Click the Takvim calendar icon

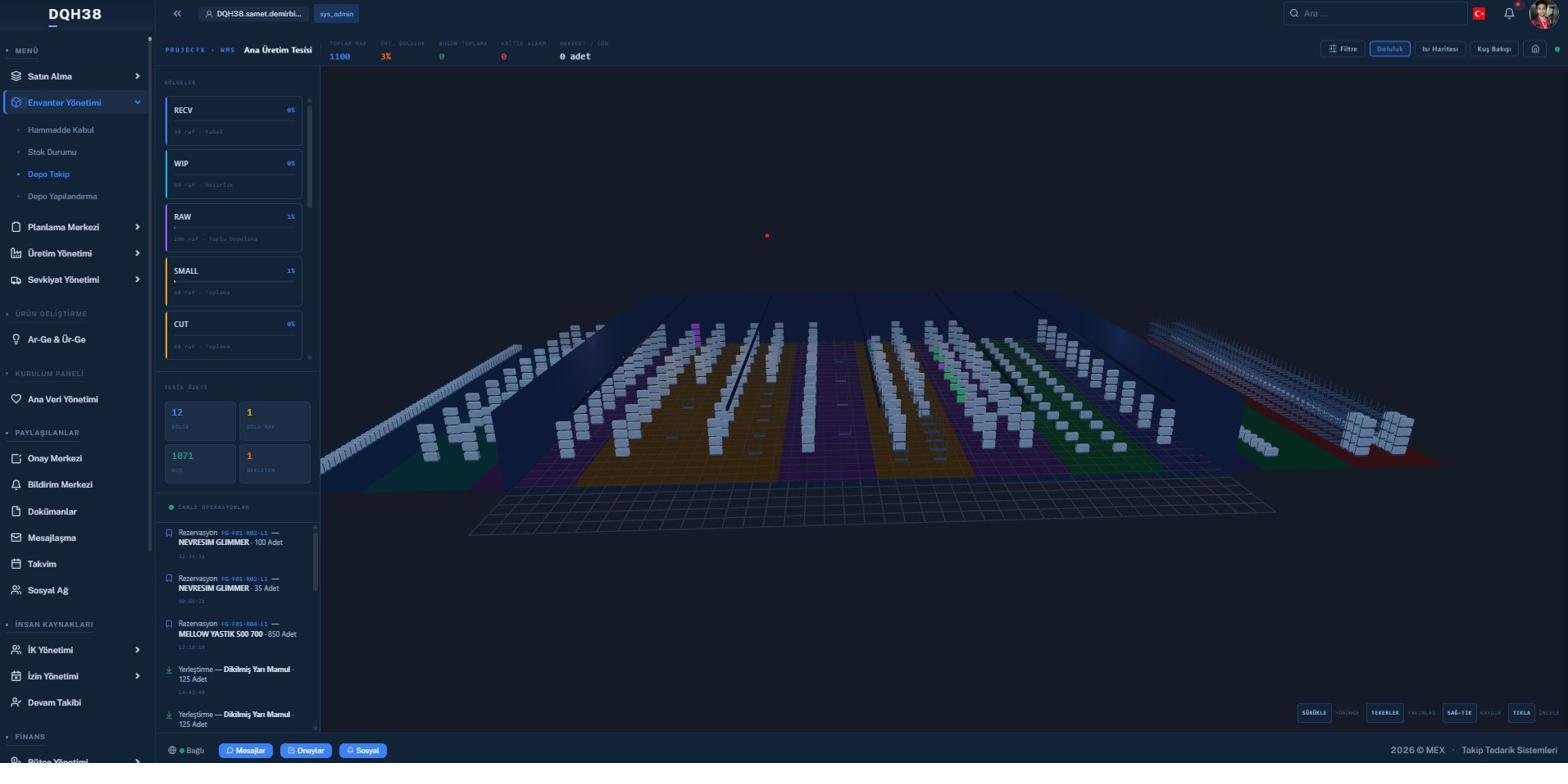(x=16, y=564)
